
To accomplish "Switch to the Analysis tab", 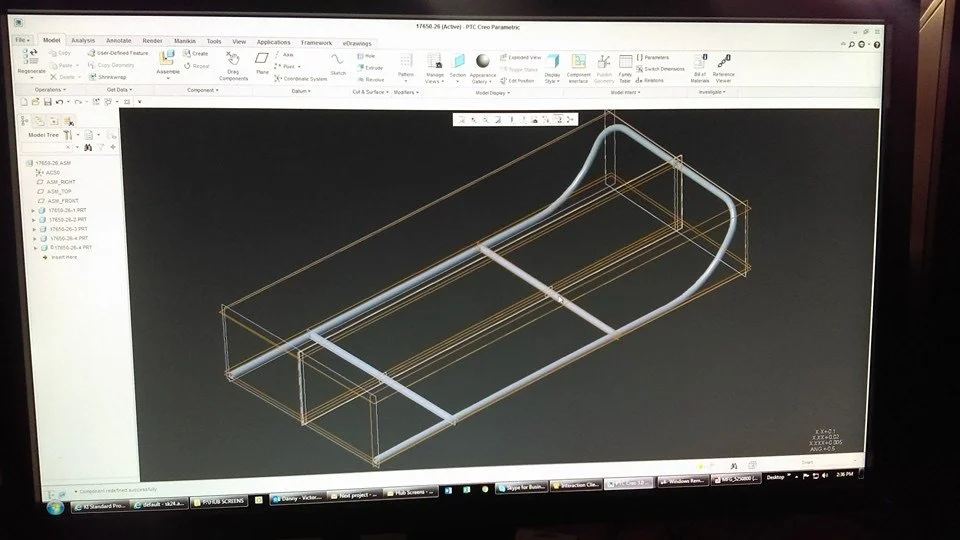I will tap(83, 40).
